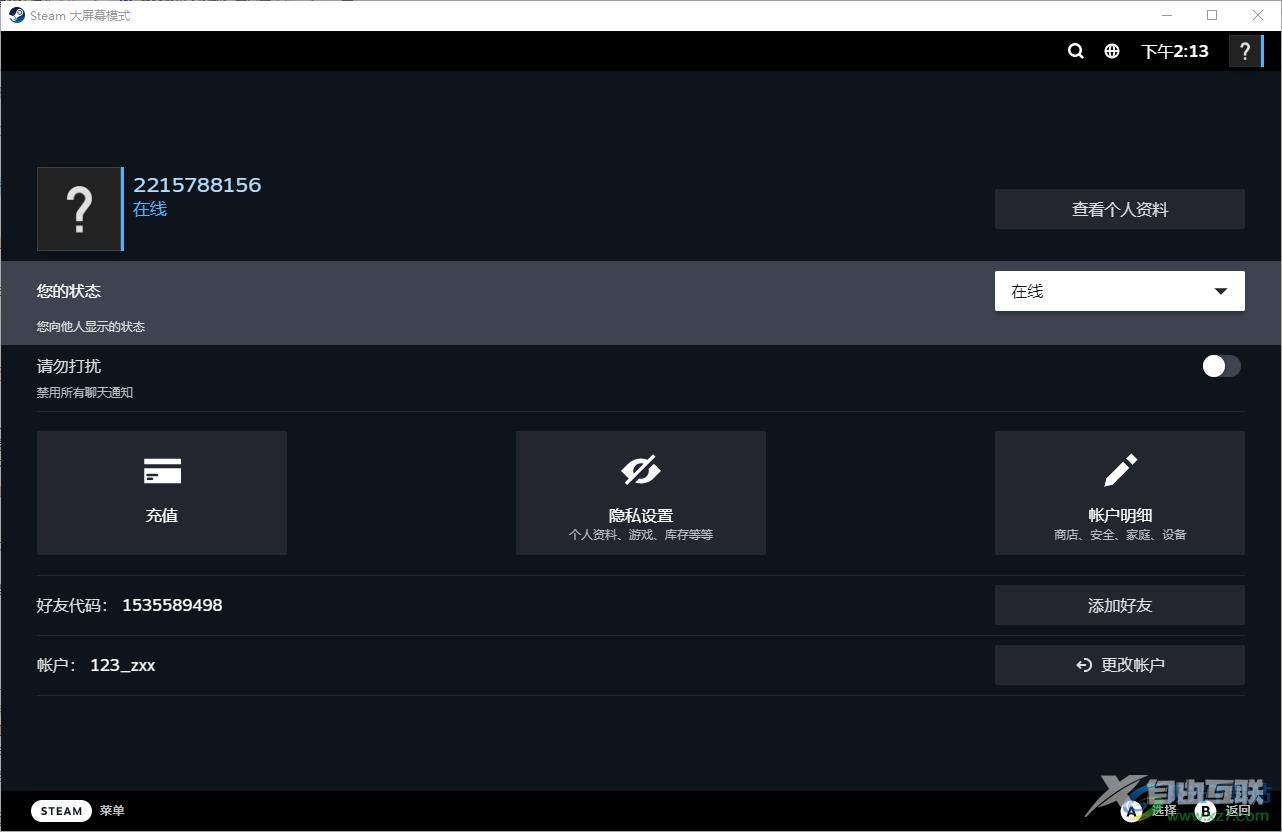The width and height of the screenshot is (1282, 832).
Task: Click the blue 在线 status under the username
Action: 150,209
